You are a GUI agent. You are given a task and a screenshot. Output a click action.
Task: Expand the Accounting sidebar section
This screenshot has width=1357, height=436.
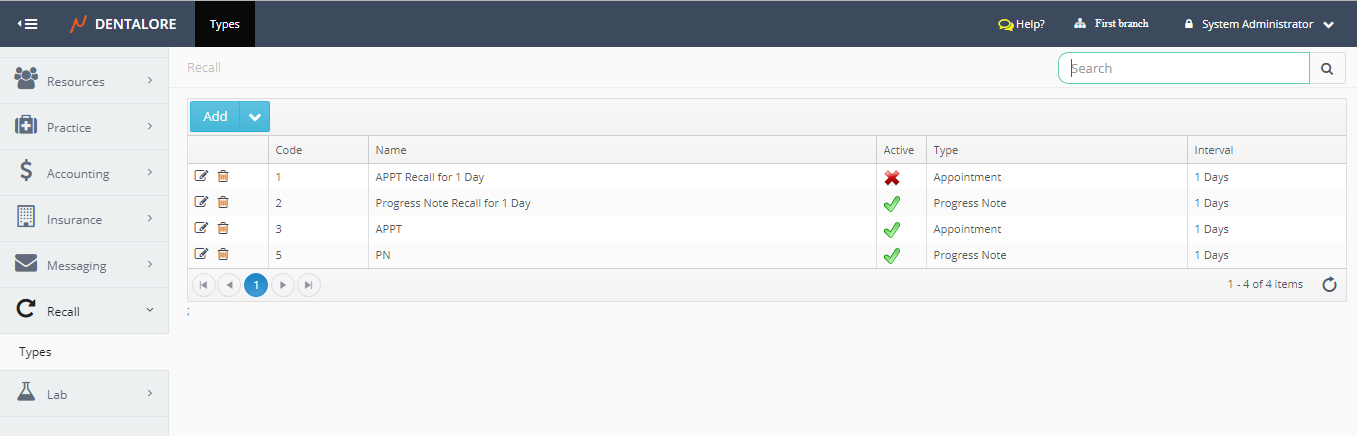coord(84,173)
